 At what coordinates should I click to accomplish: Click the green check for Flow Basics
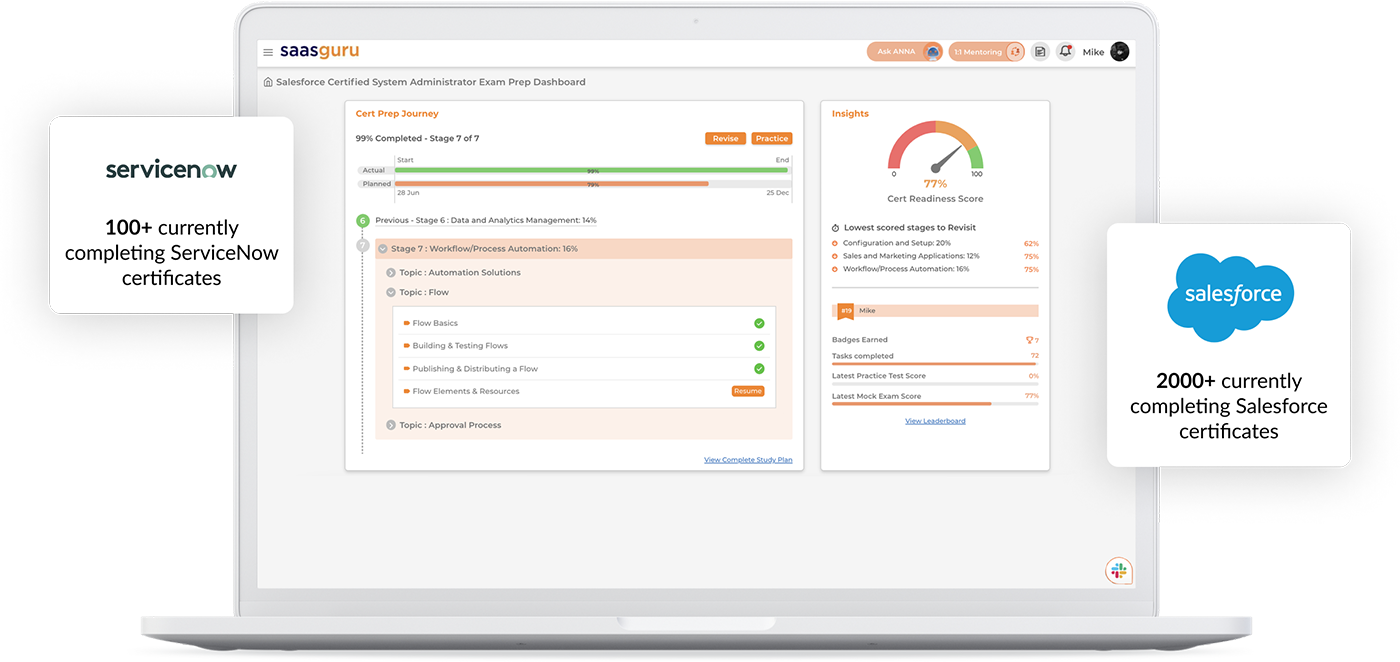point(759,323)
